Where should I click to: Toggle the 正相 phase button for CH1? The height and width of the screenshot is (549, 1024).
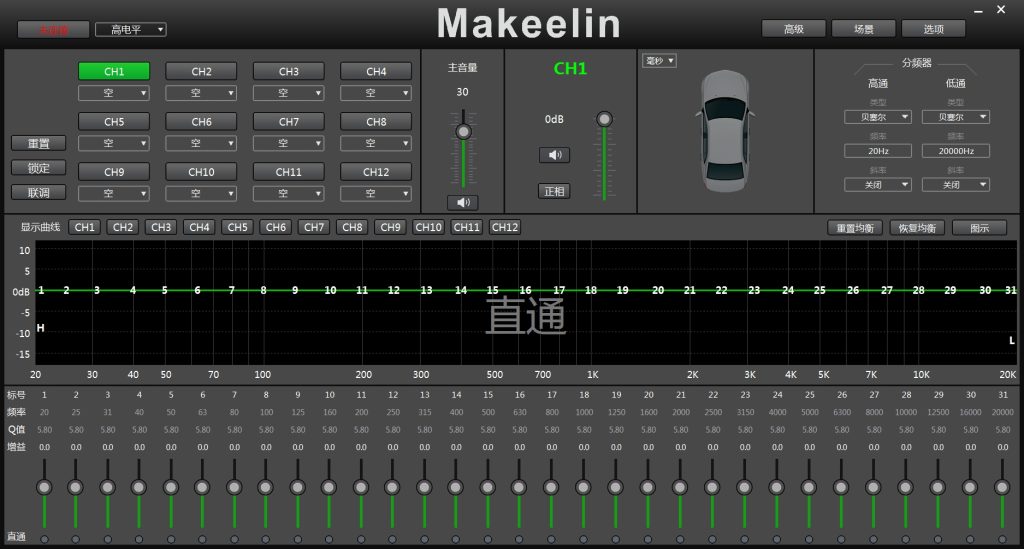(x=554, y=191)
